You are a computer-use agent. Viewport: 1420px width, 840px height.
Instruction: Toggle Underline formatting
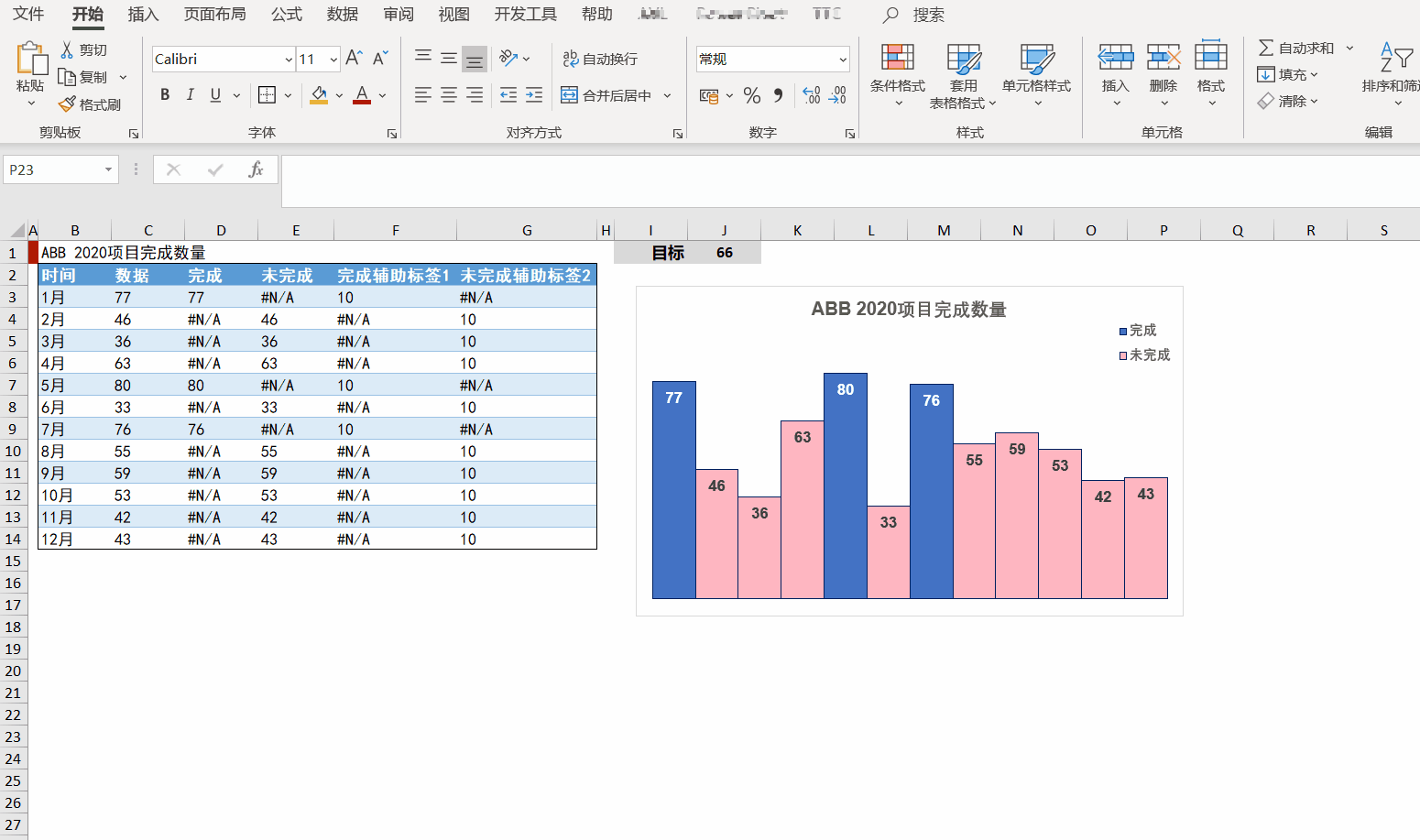(215, 94)
